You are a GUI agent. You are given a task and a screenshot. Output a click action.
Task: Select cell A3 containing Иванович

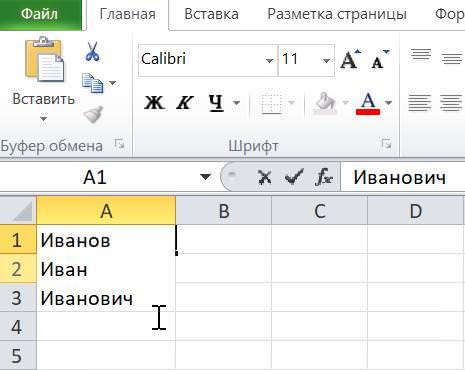(x=106, y=297)
